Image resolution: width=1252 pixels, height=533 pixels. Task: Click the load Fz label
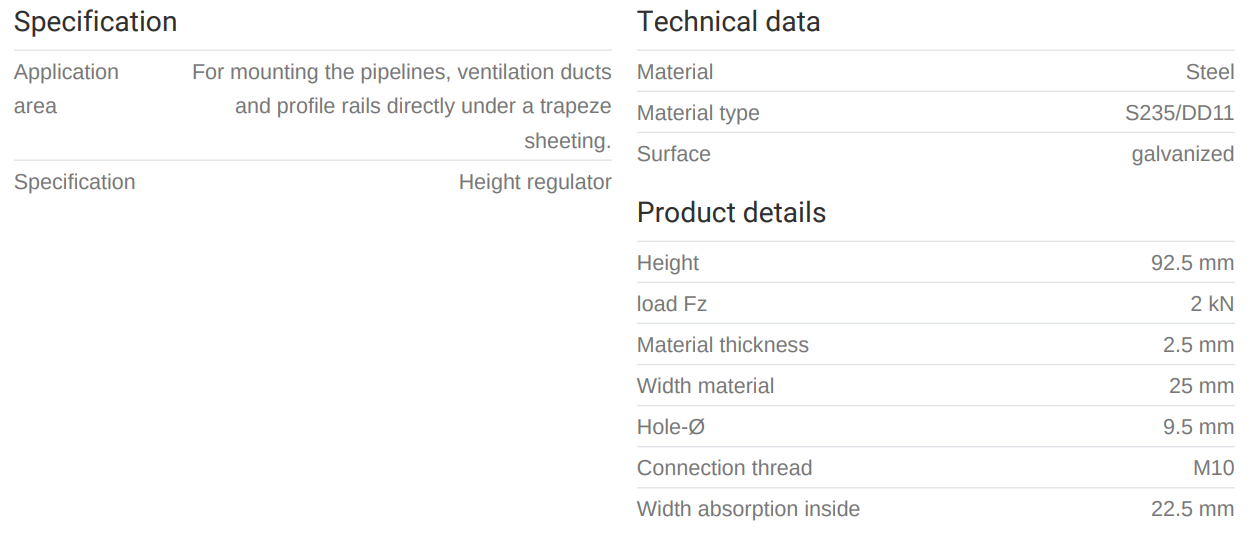point(671,304)
